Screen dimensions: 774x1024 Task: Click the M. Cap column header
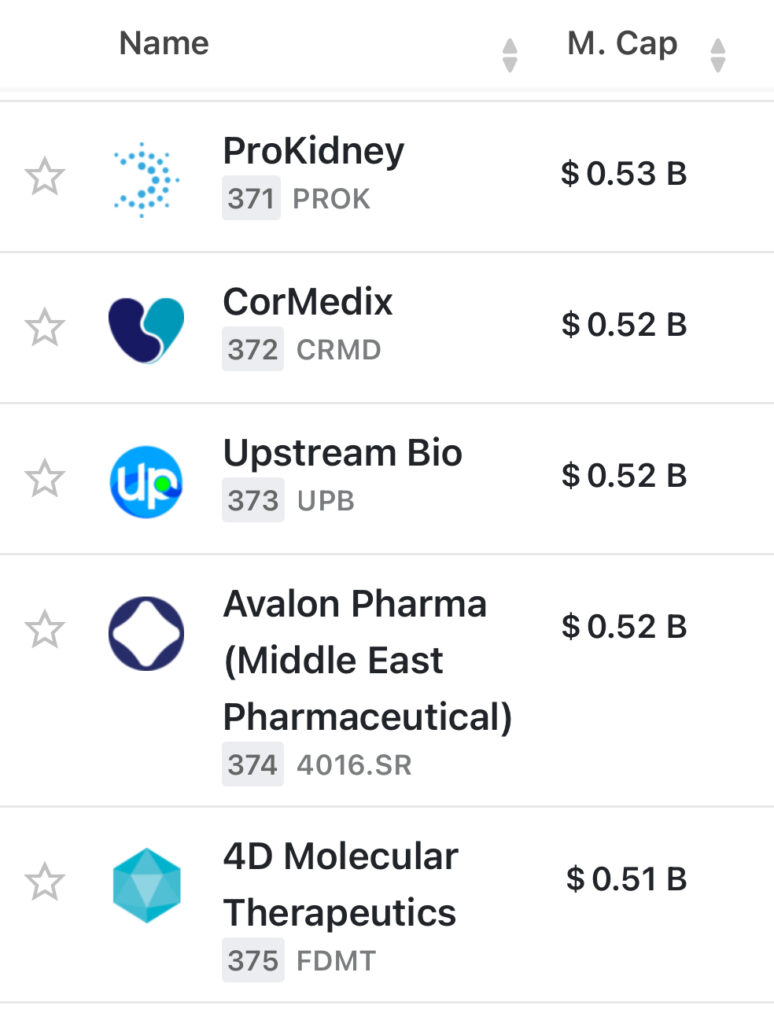click(622, 44)
